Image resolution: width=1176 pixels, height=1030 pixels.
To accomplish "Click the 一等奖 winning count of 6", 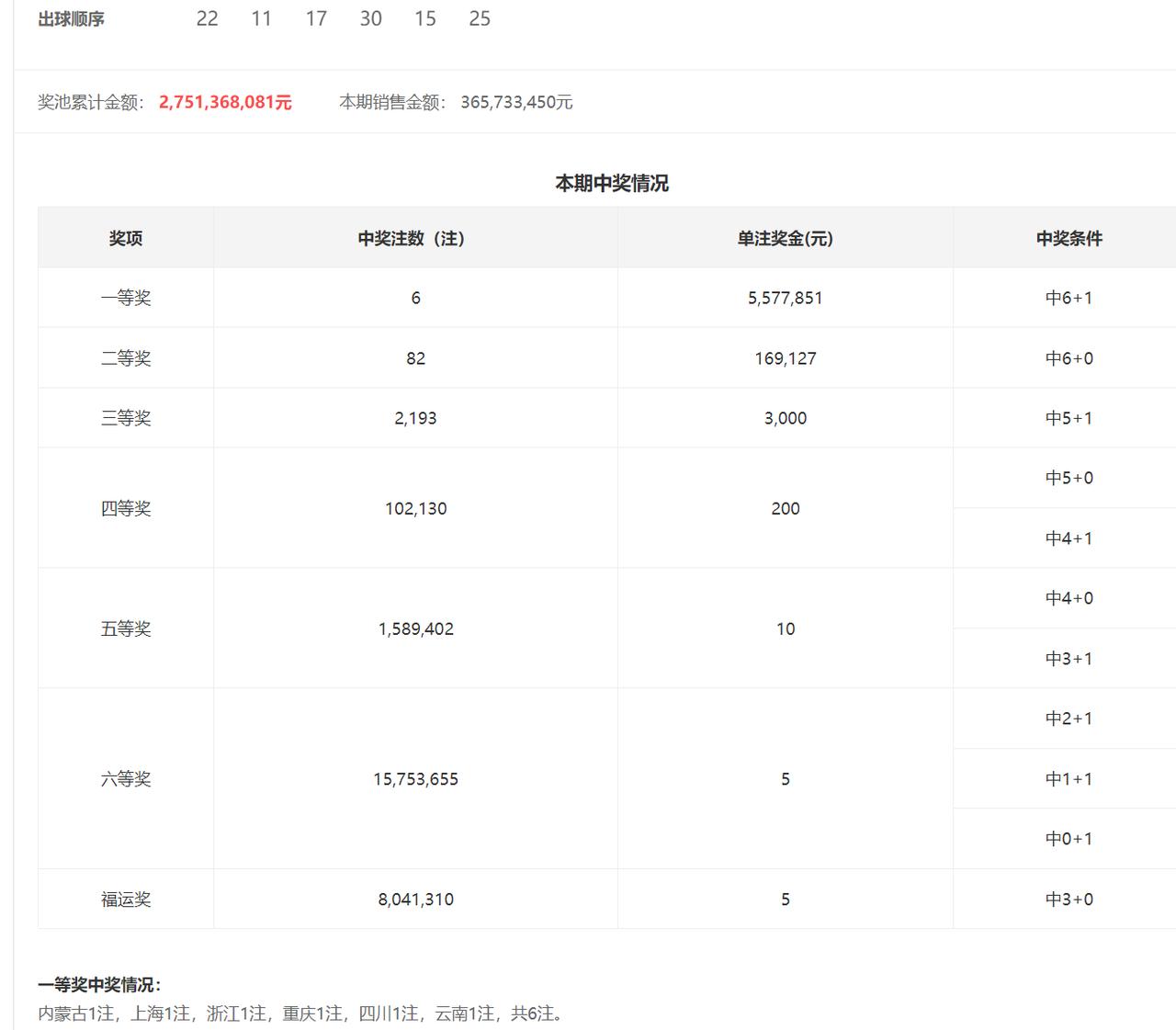I will tap(416, 298).
